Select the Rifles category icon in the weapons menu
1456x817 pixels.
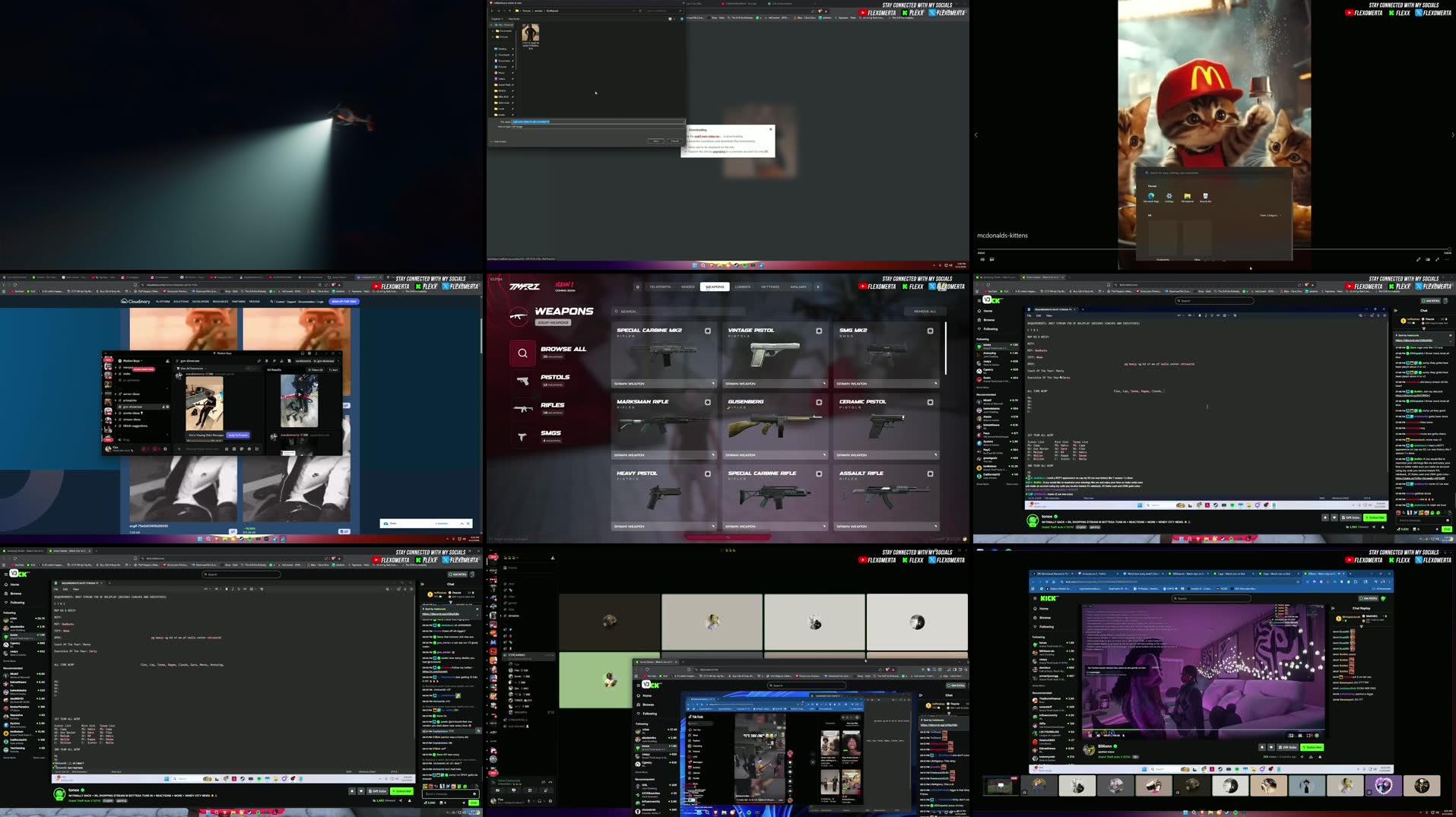[x=522, y=408]
